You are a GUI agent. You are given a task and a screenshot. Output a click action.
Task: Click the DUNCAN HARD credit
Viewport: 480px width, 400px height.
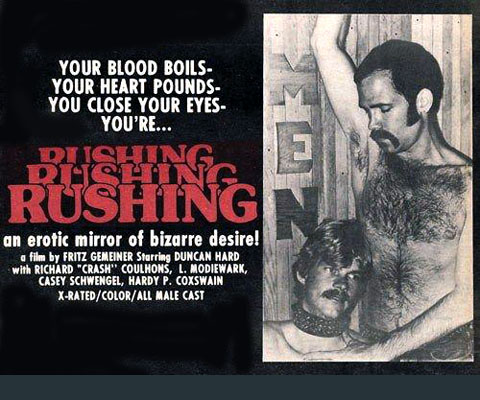tap(207, 257)
